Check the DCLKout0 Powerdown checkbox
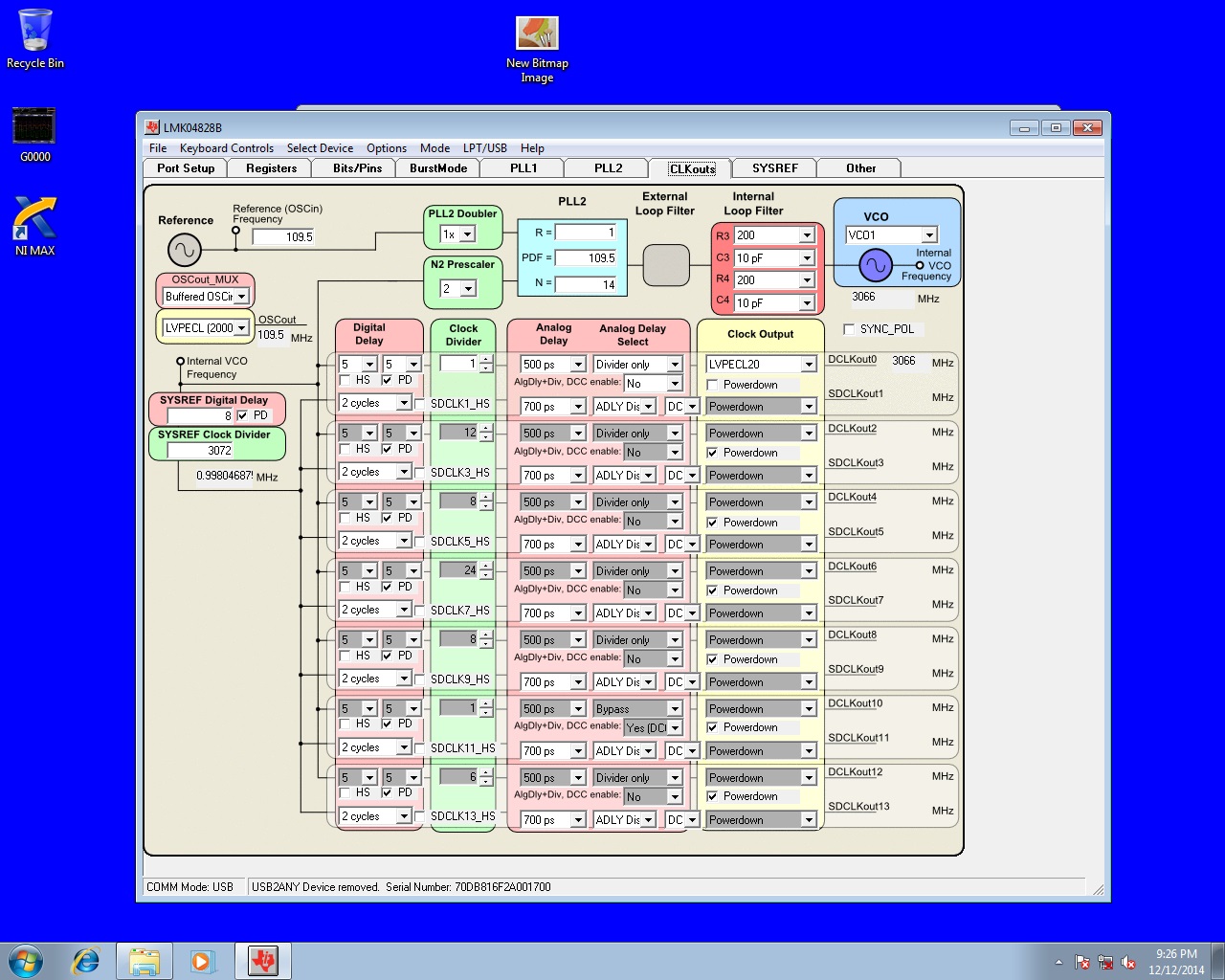 point(712,385)
